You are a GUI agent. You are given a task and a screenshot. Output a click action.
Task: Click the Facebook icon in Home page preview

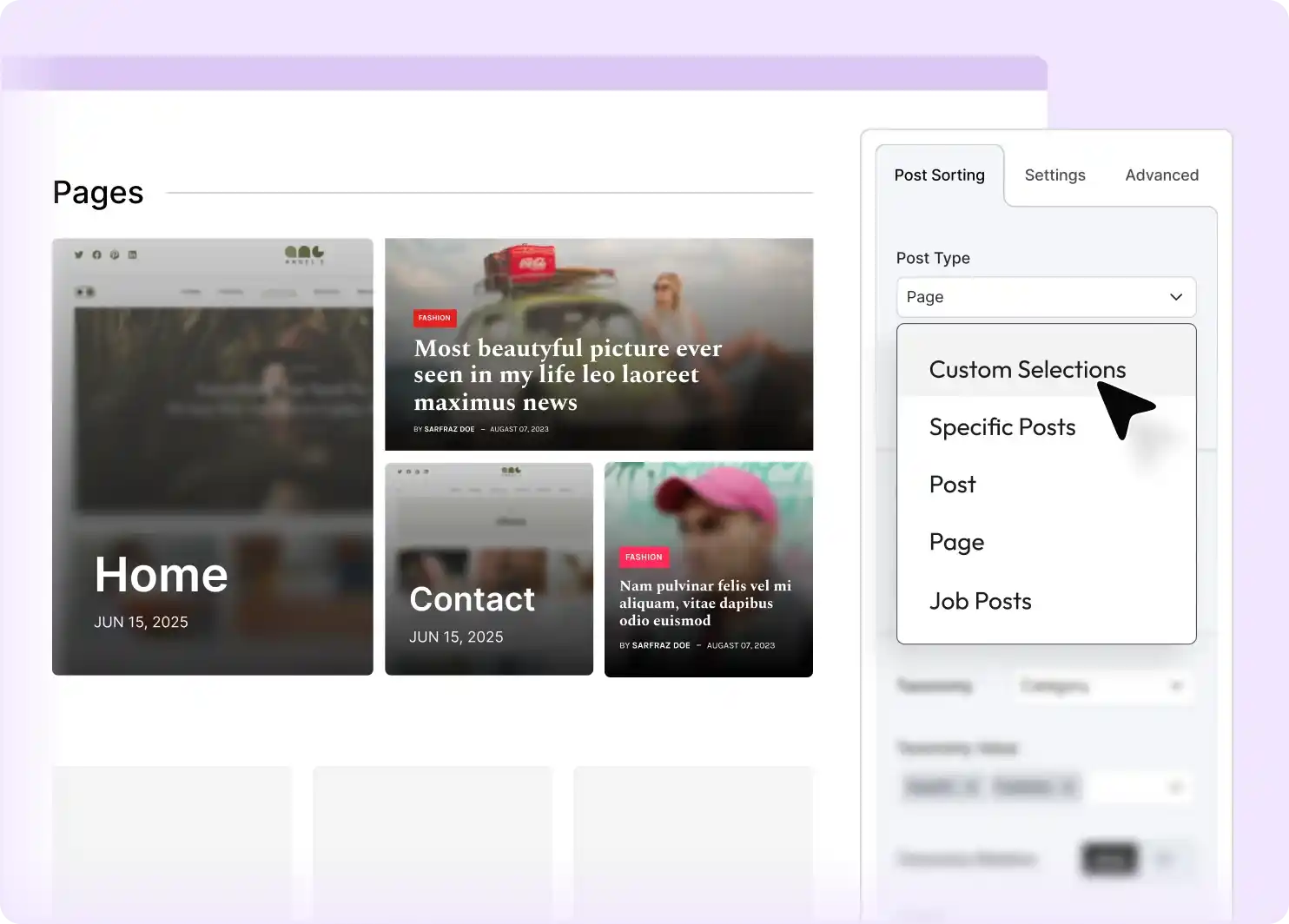click(x=96, y=254)
